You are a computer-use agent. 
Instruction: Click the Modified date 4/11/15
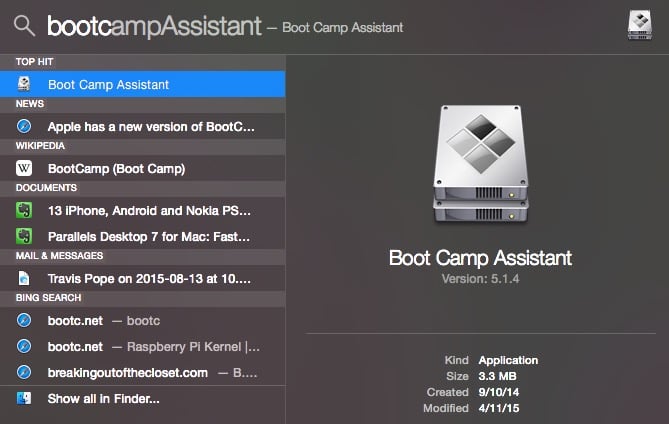click(498, 408)
